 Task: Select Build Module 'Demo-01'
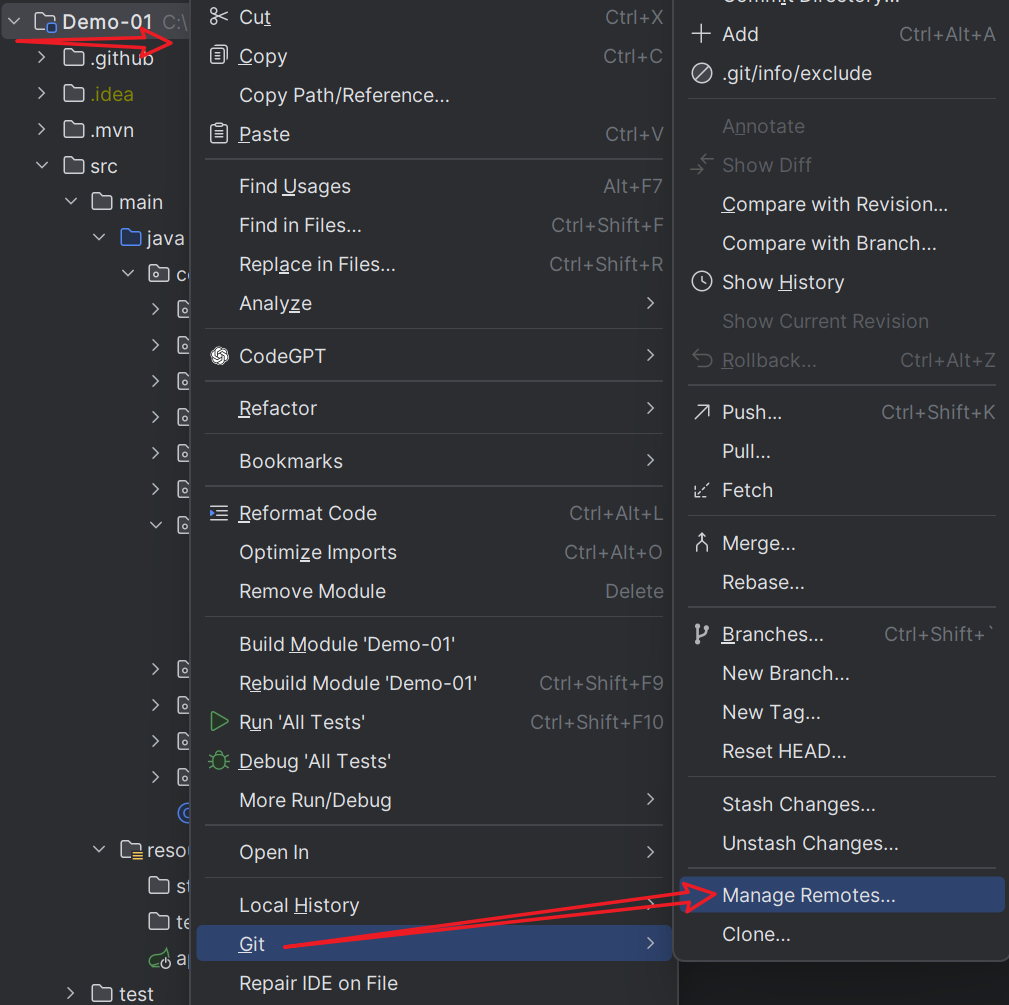434,644
